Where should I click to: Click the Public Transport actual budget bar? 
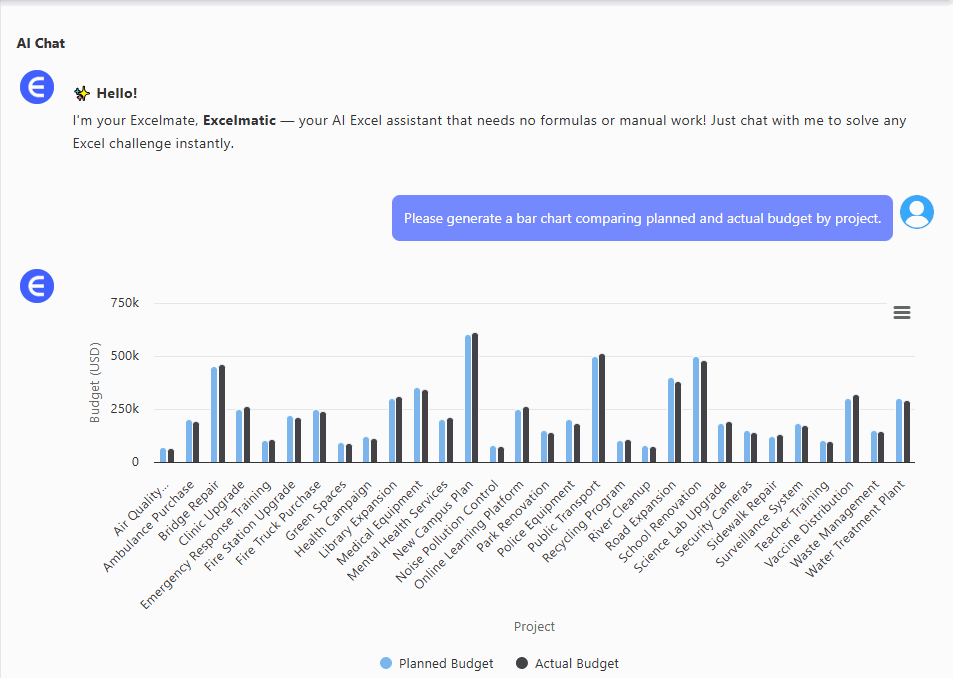coord(602,408)
